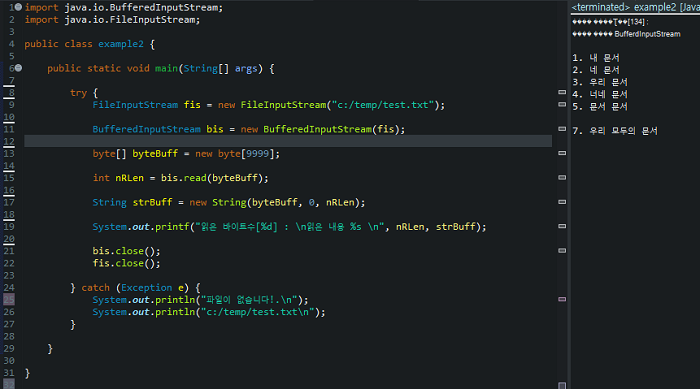700x389 pixels.
Task: Click ruler marker beside strBuff String line
Action: click(x=562, y=202)
